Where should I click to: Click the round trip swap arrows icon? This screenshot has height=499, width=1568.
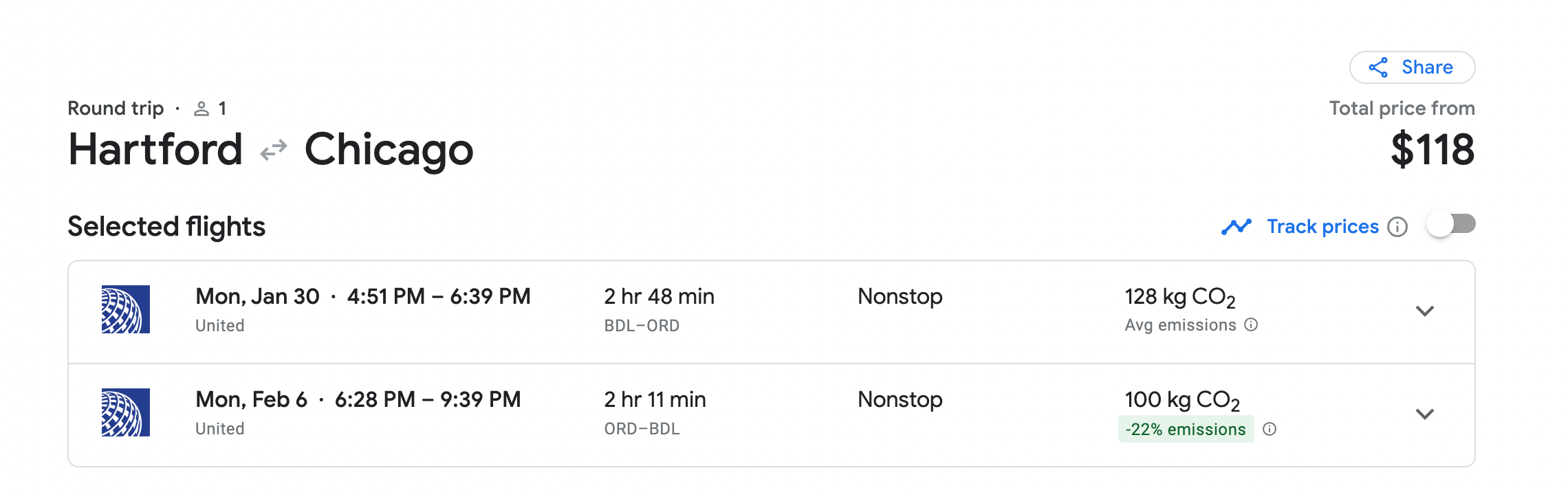[274, 150]
